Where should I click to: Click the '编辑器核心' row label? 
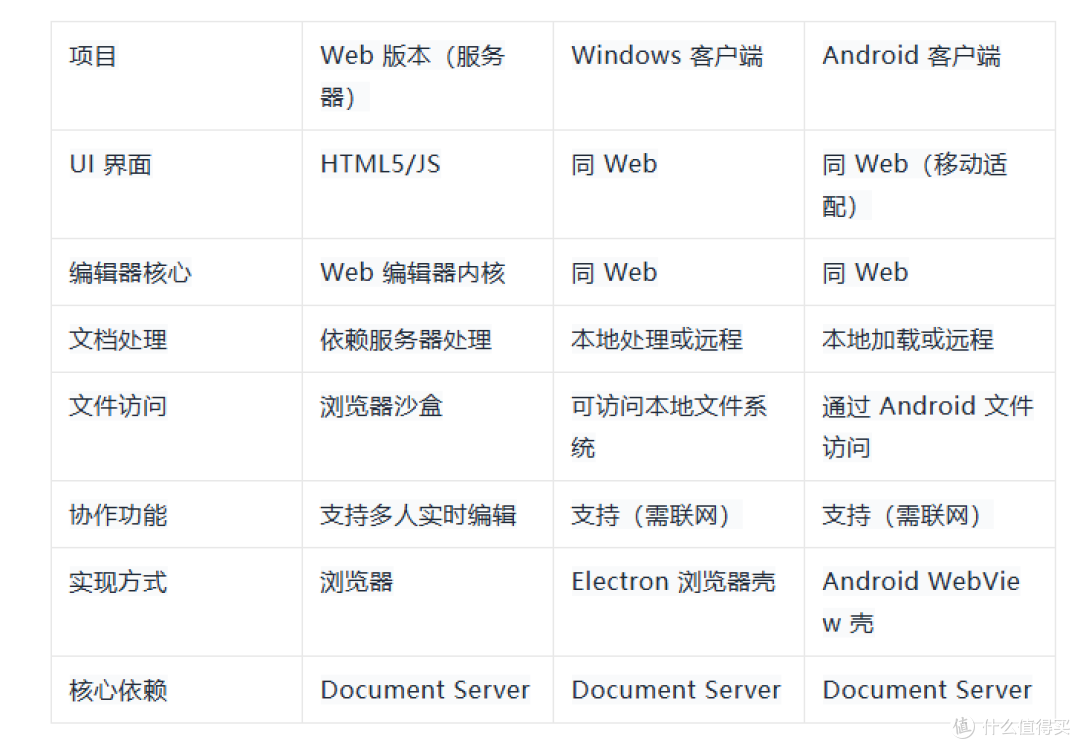[x=130, y=273]
